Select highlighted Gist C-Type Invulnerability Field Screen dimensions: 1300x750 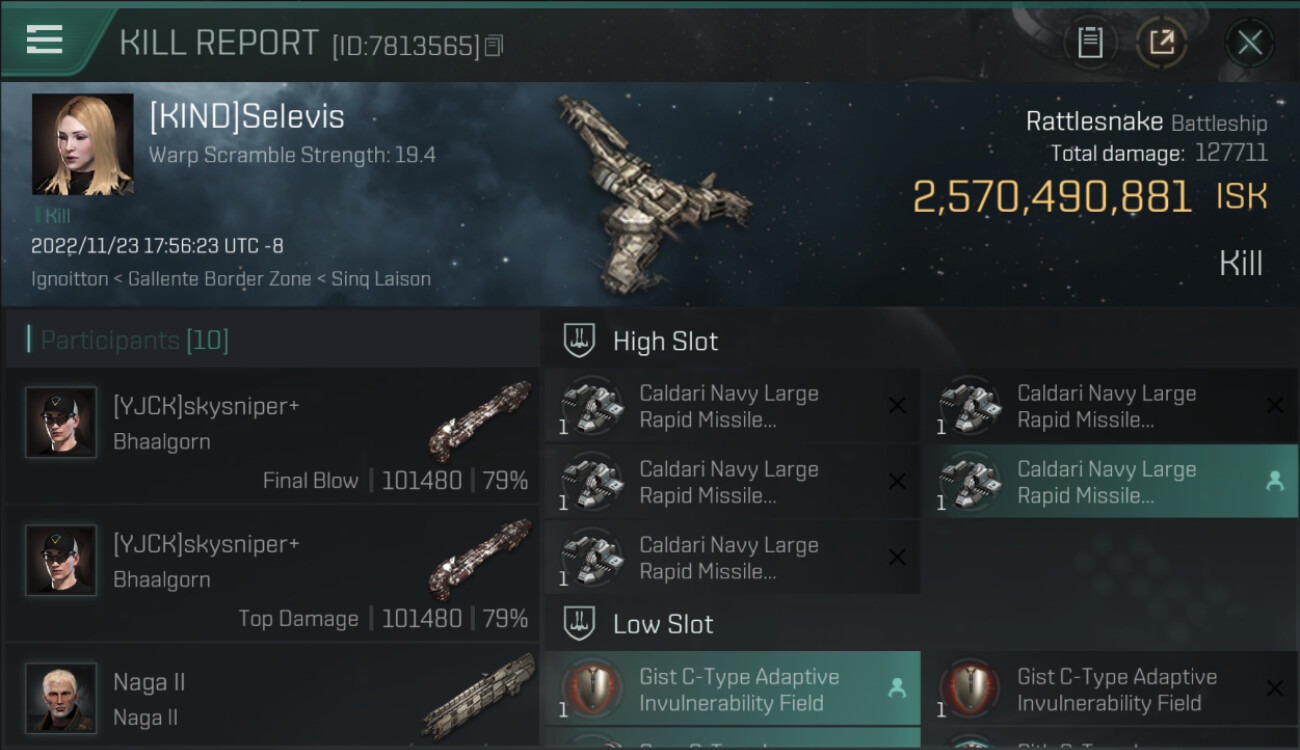[732, 689]
